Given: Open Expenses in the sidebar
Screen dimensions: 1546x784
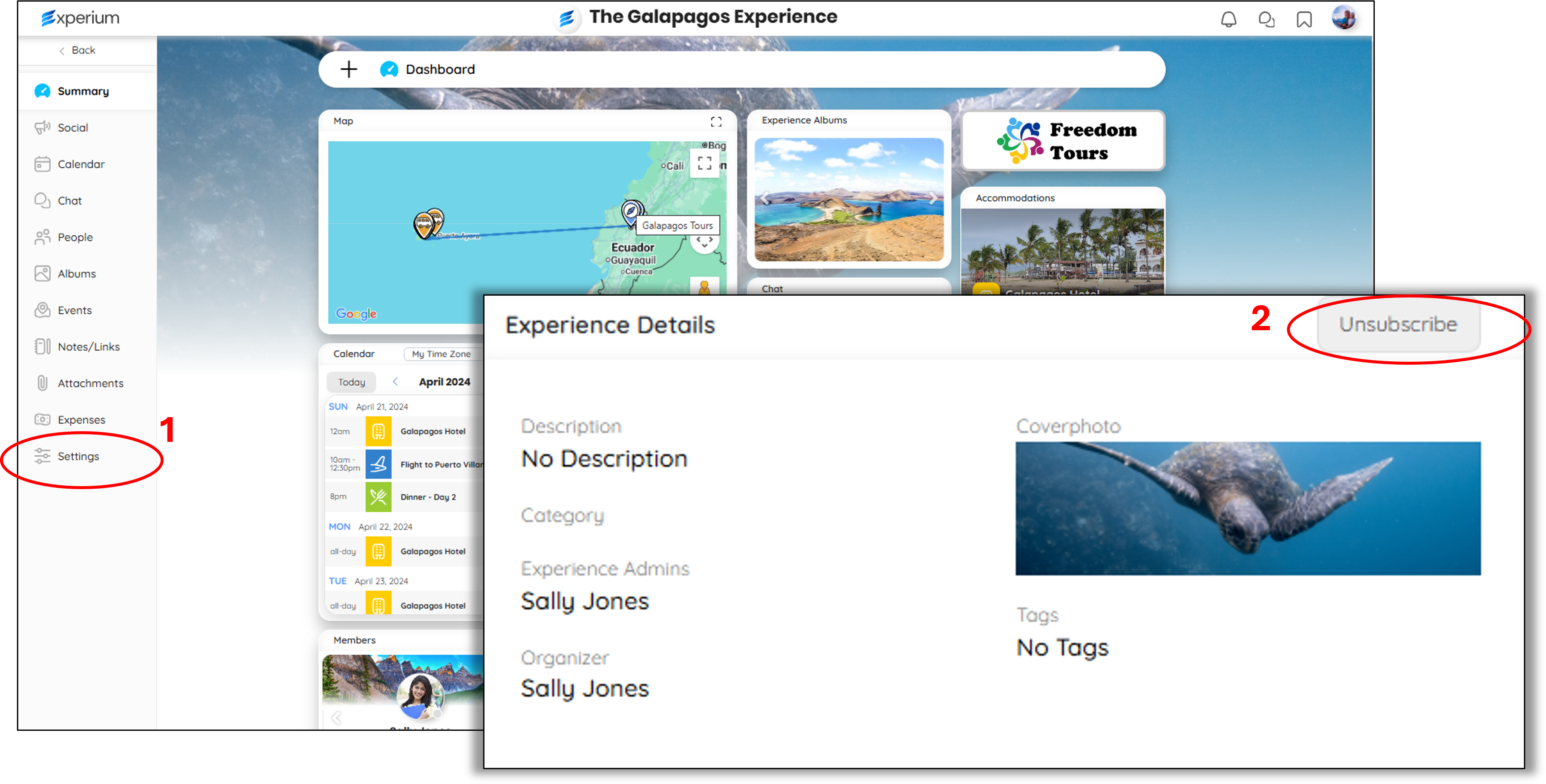Looking at the screenshot, I should coord(81,420).
